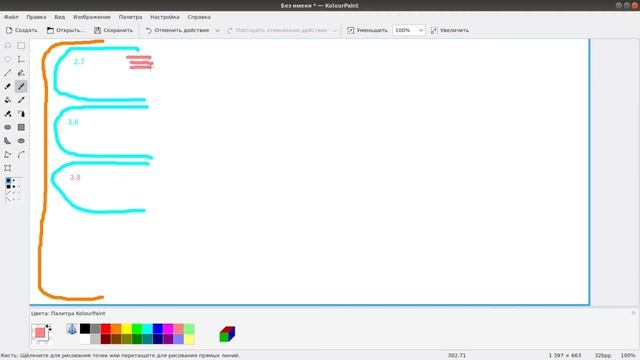Click the color box panel float icon

click(x=633, y=313)
